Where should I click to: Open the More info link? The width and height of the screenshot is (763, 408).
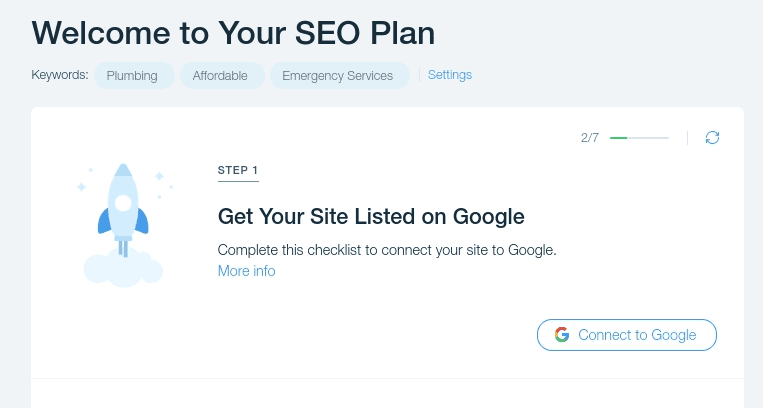(246, 271)
